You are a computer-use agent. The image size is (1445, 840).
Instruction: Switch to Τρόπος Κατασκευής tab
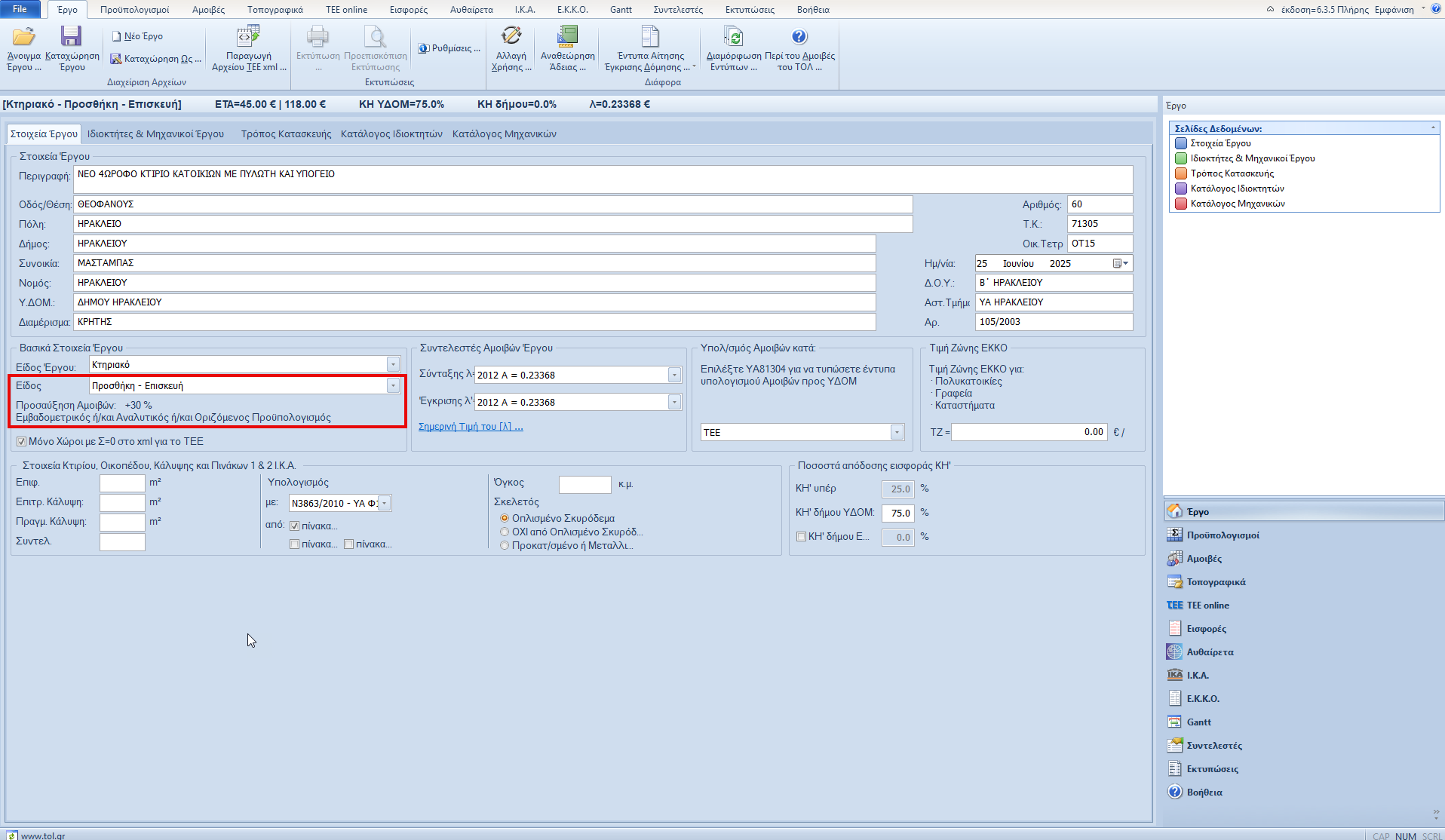(x=286, y=134)
